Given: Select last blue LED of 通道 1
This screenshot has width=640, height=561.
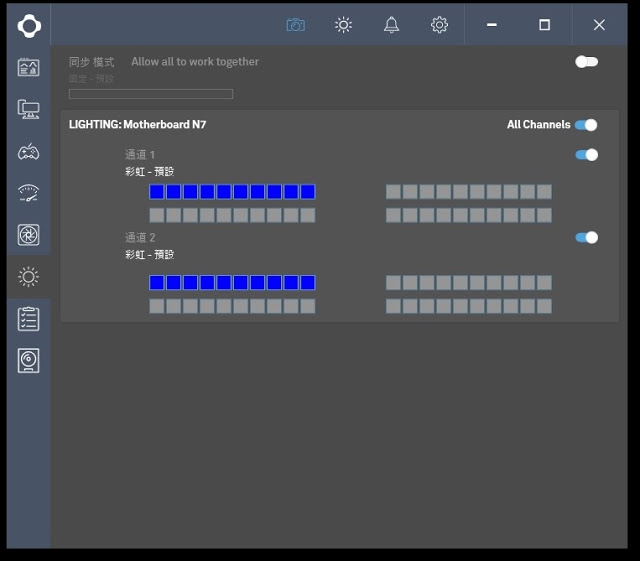Looking at the screenshot, I should click(x=308, y=192).
